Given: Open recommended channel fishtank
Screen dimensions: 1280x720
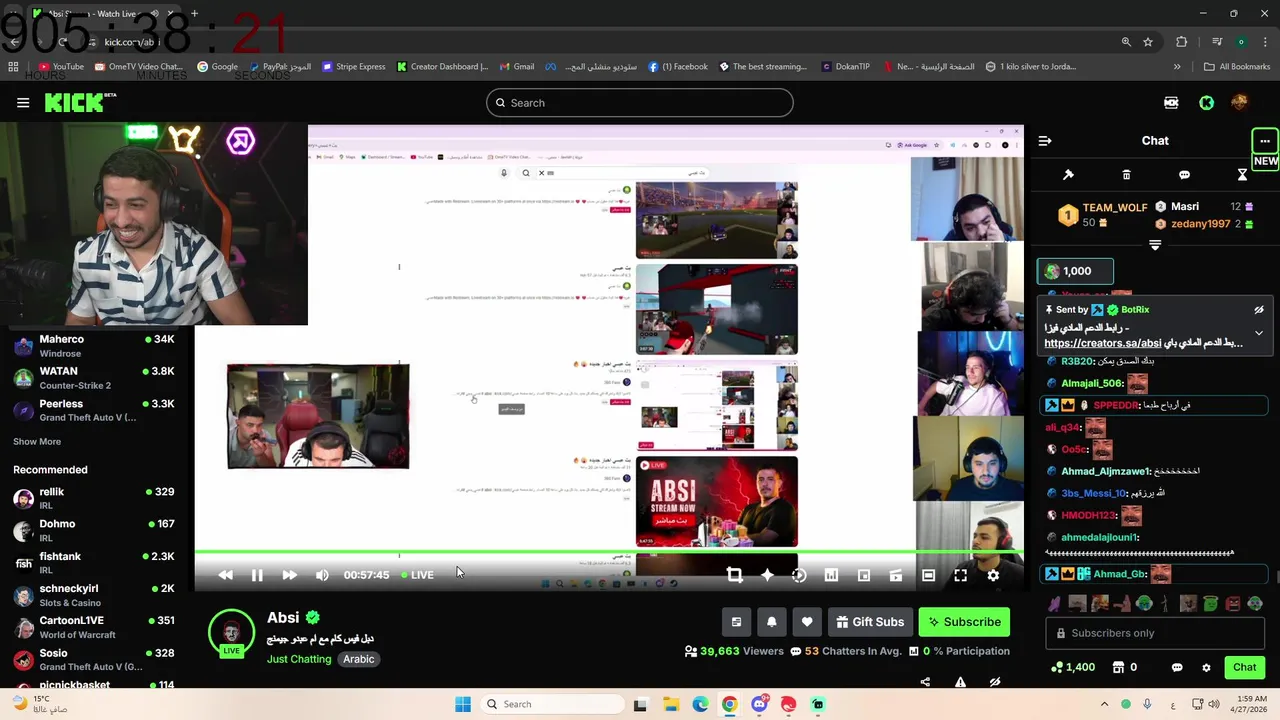Looking at the screenshot, I should point(95,563).
